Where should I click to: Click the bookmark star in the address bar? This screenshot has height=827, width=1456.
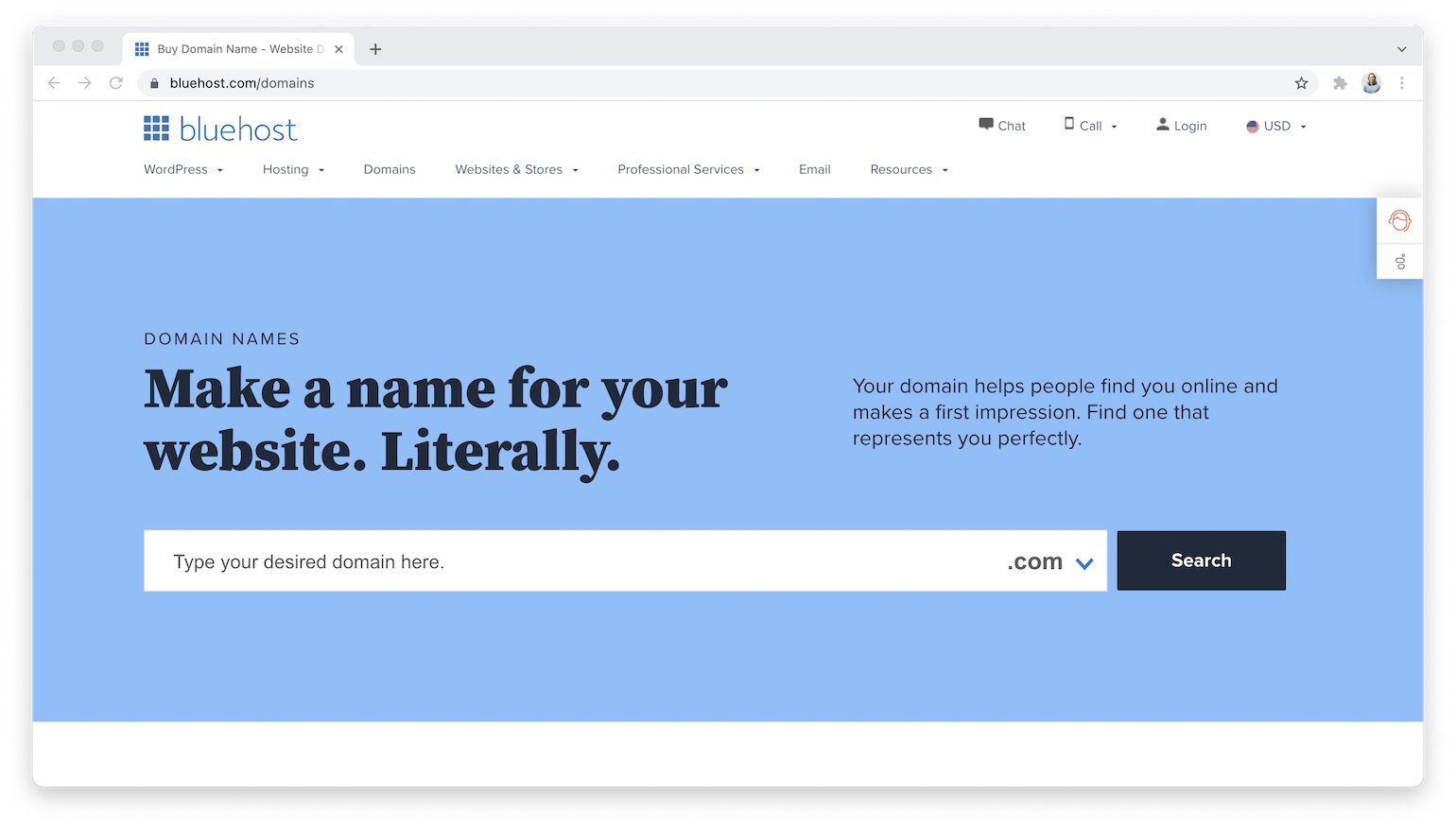tap(1302, 83)
